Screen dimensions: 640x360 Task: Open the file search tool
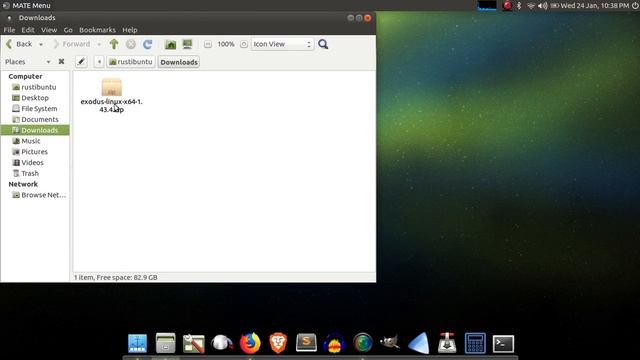point(323,44)
